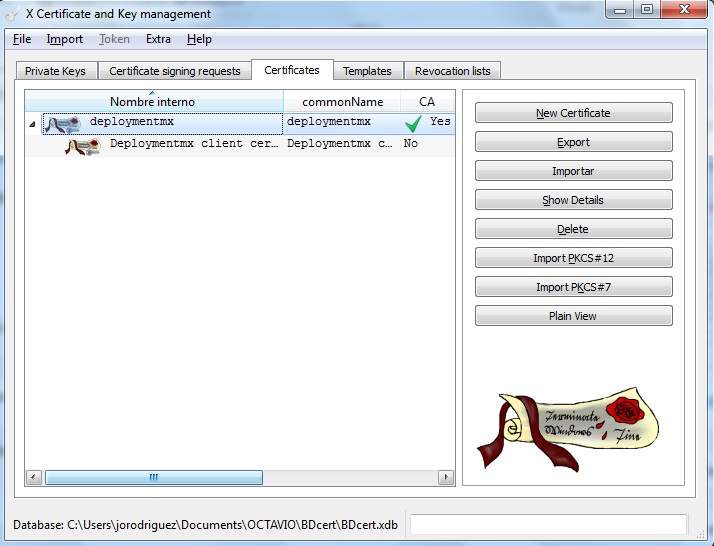
Task: Open the File menu
Action: pyautogui.click(x=22, y=39)
